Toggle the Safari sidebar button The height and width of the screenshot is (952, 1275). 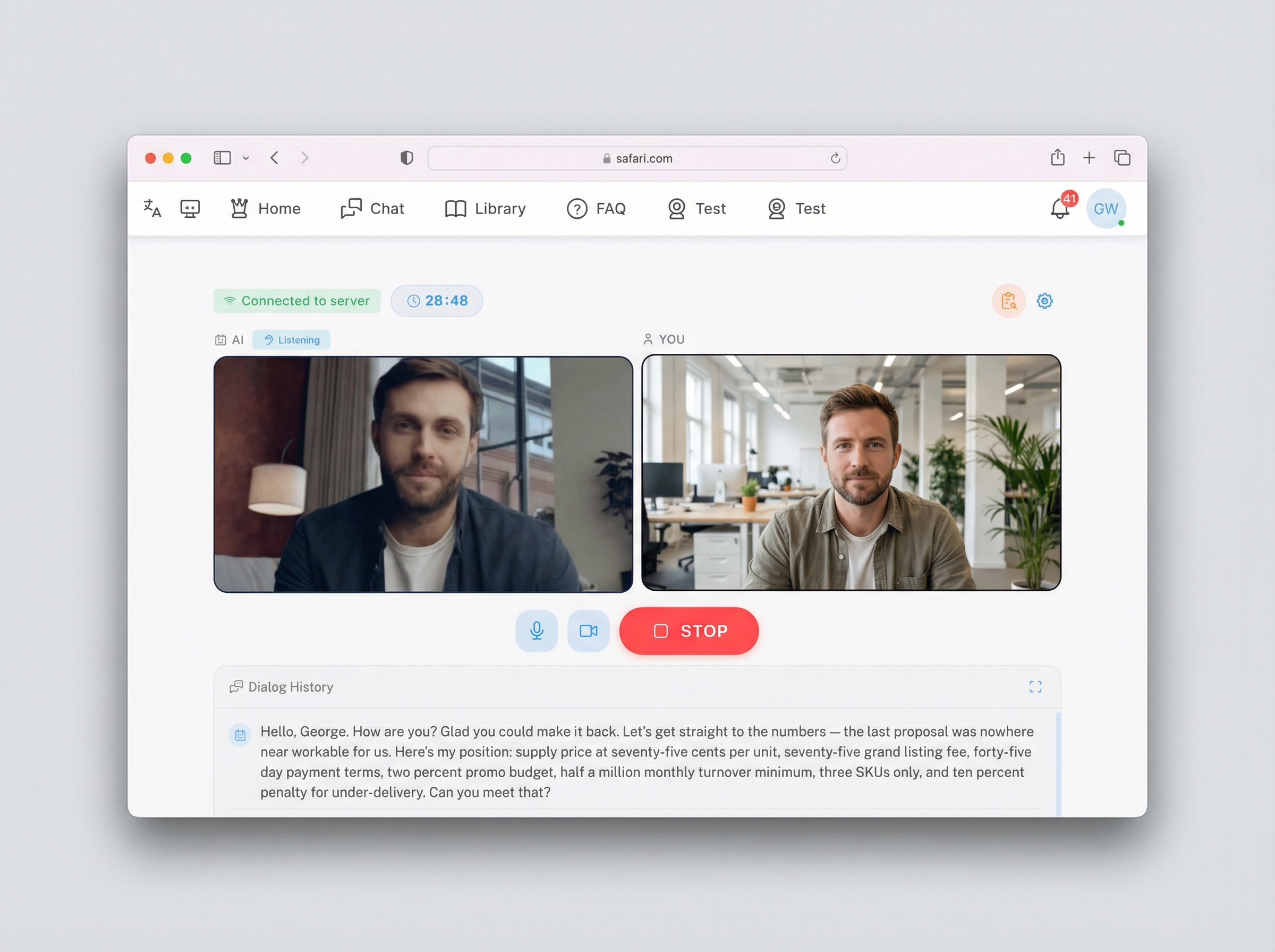pyautogui.click(x=223, y=158)
